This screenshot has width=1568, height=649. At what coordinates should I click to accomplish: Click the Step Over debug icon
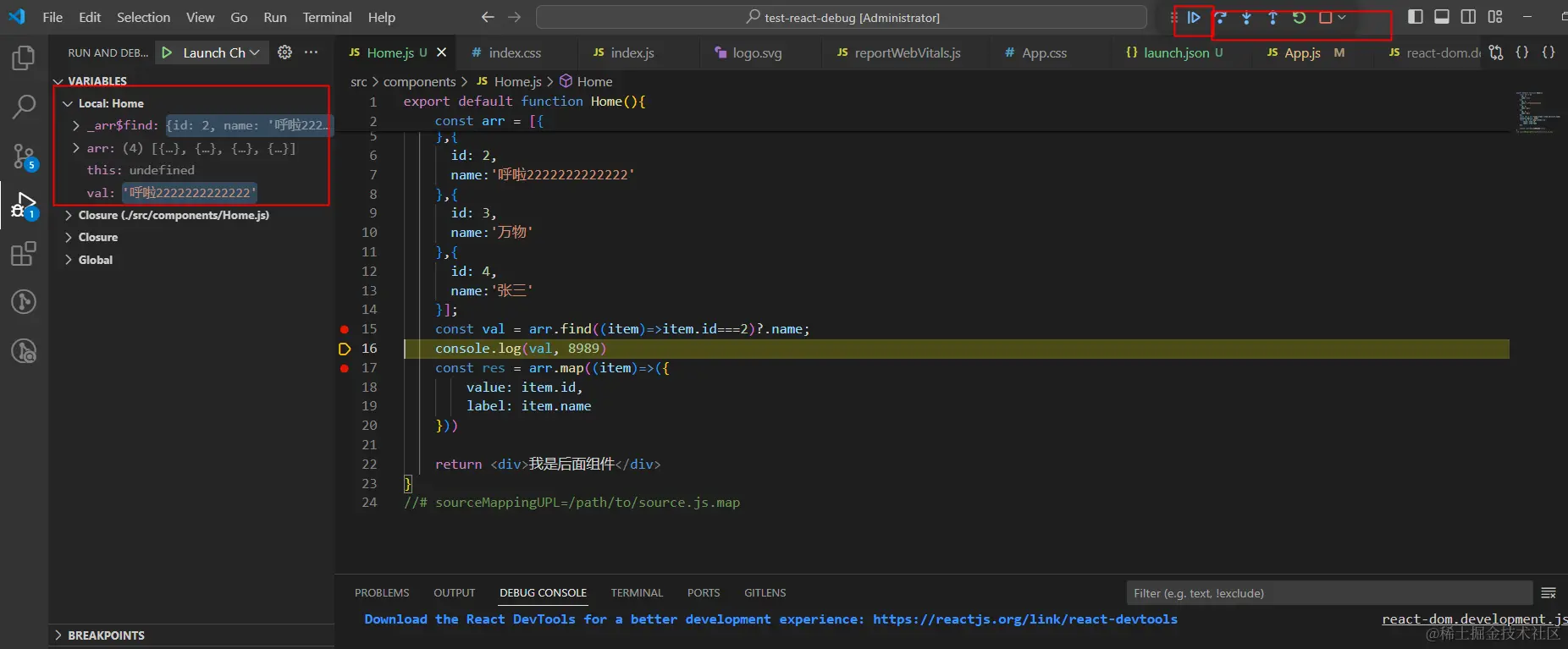[1220, 18]
